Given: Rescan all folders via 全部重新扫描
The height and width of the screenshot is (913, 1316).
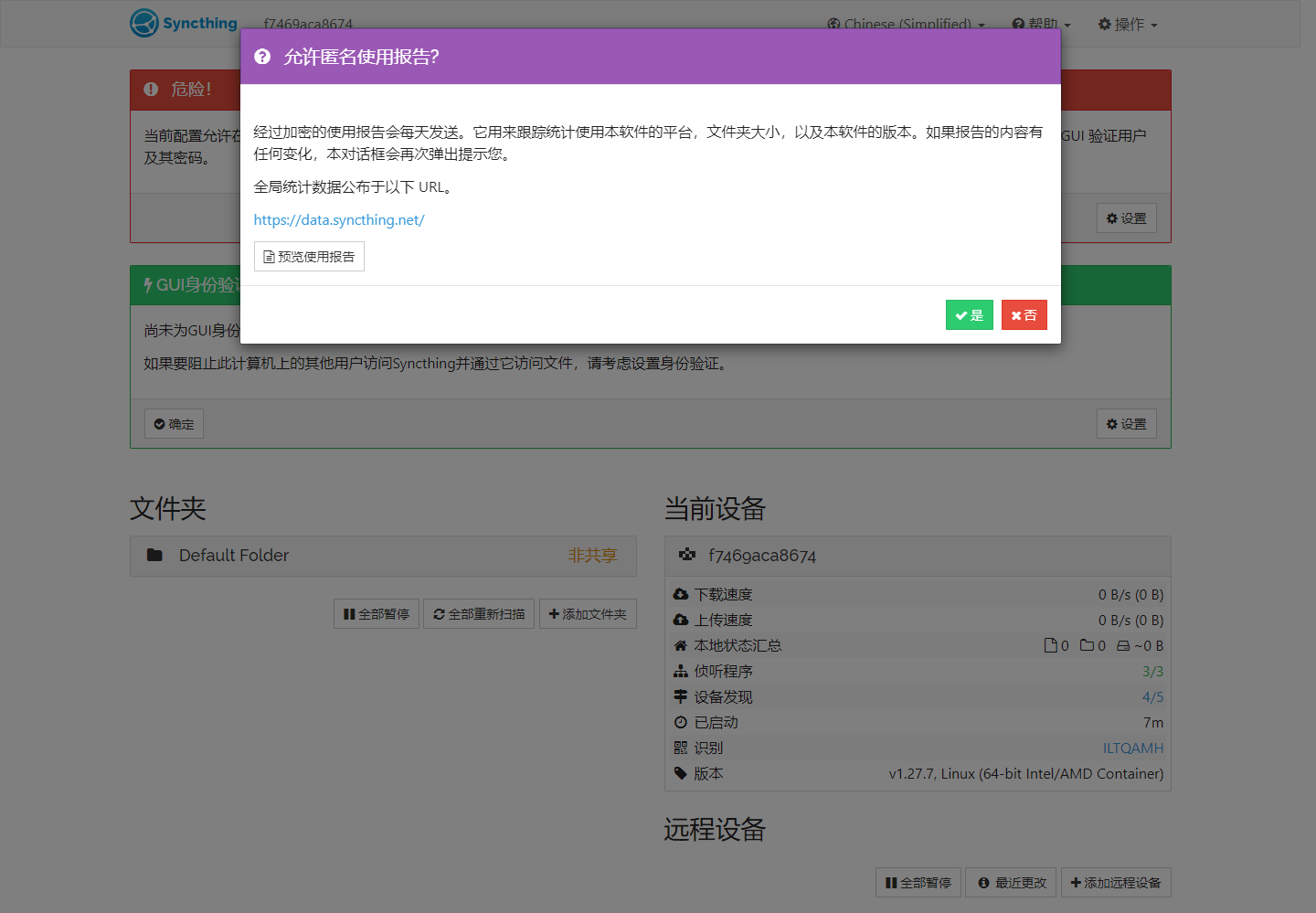Looking at the screenshot, I should [479, 614].
